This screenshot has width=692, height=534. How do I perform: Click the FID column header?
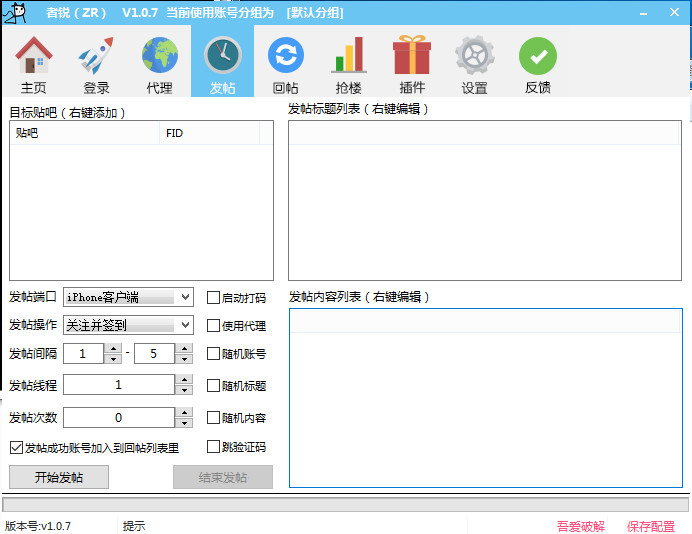[210, 133]
